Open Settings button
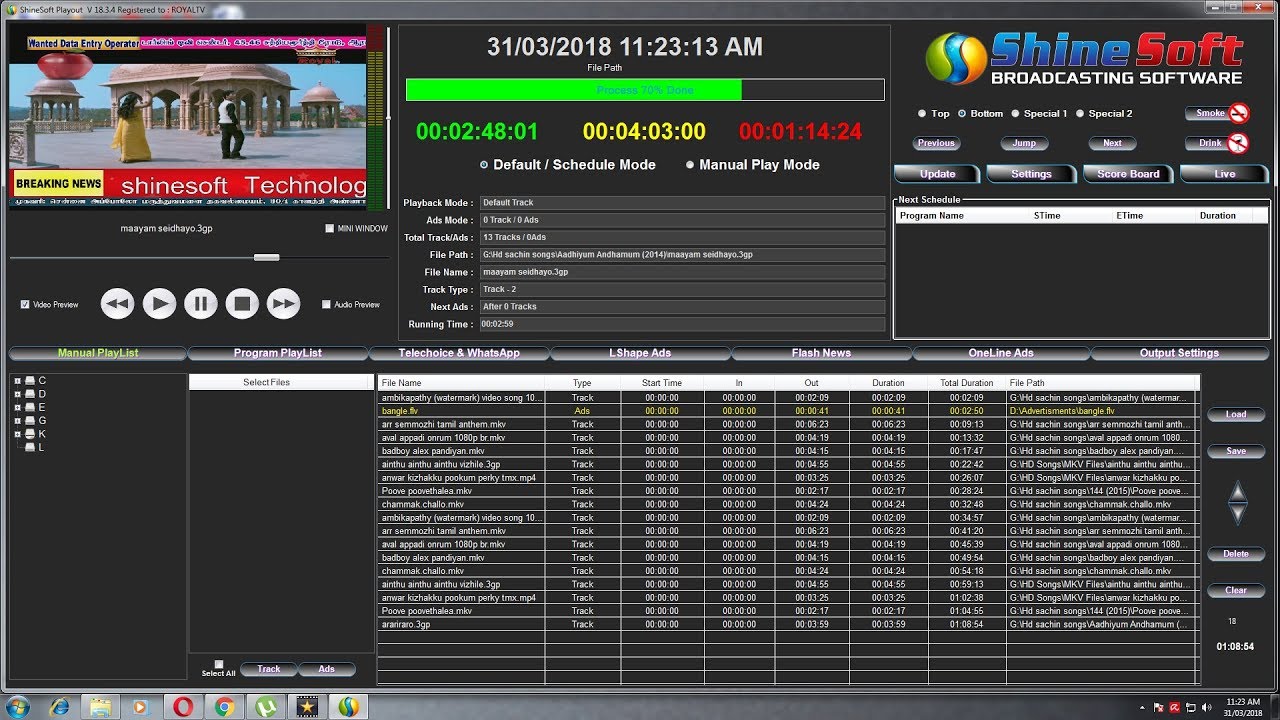The width and height of the screenshot is (1280, 720). pyautogui.click(x=1031, y=174)
